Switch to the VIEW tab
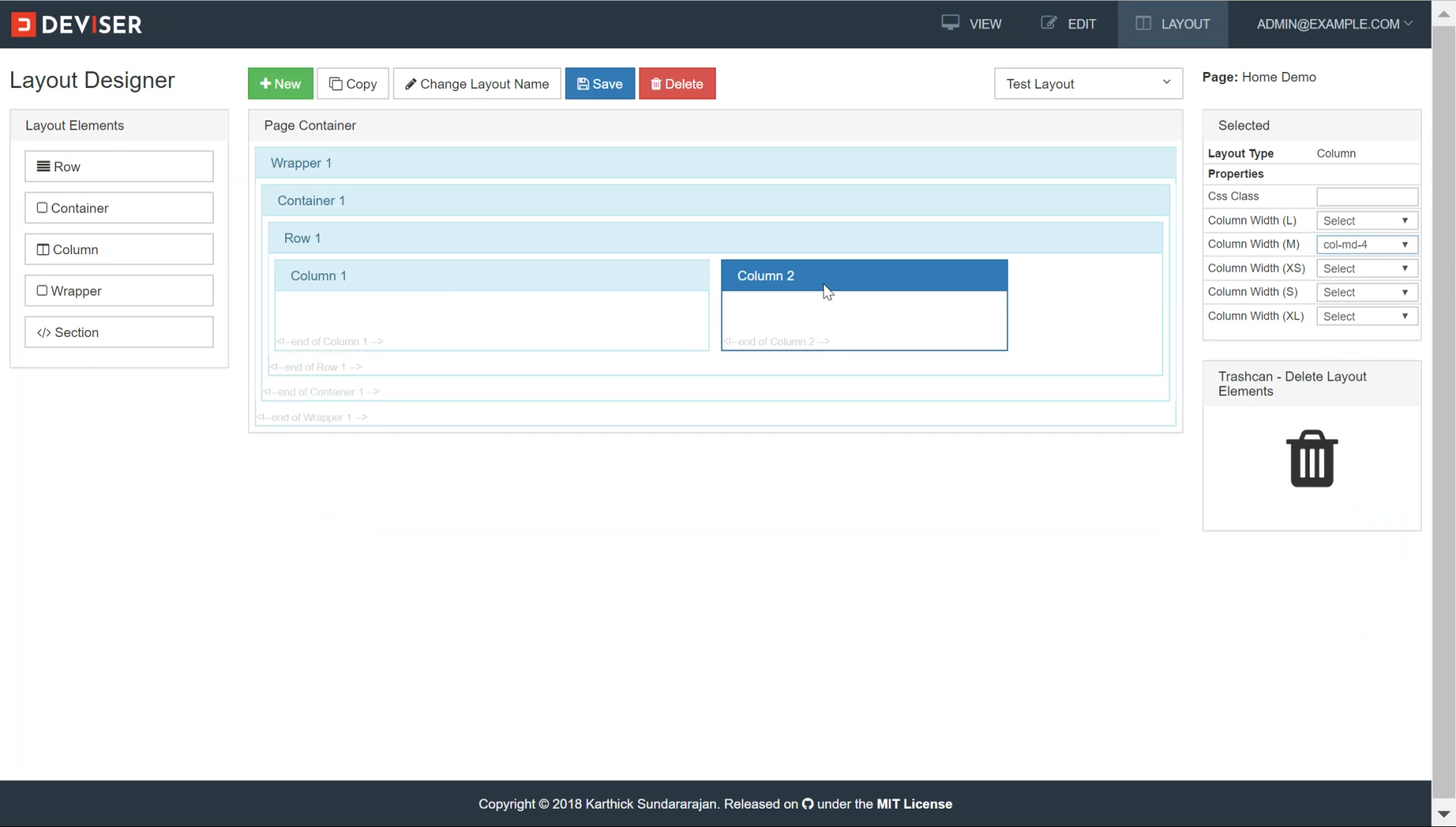1456x827 pixels. click(971, 24)
